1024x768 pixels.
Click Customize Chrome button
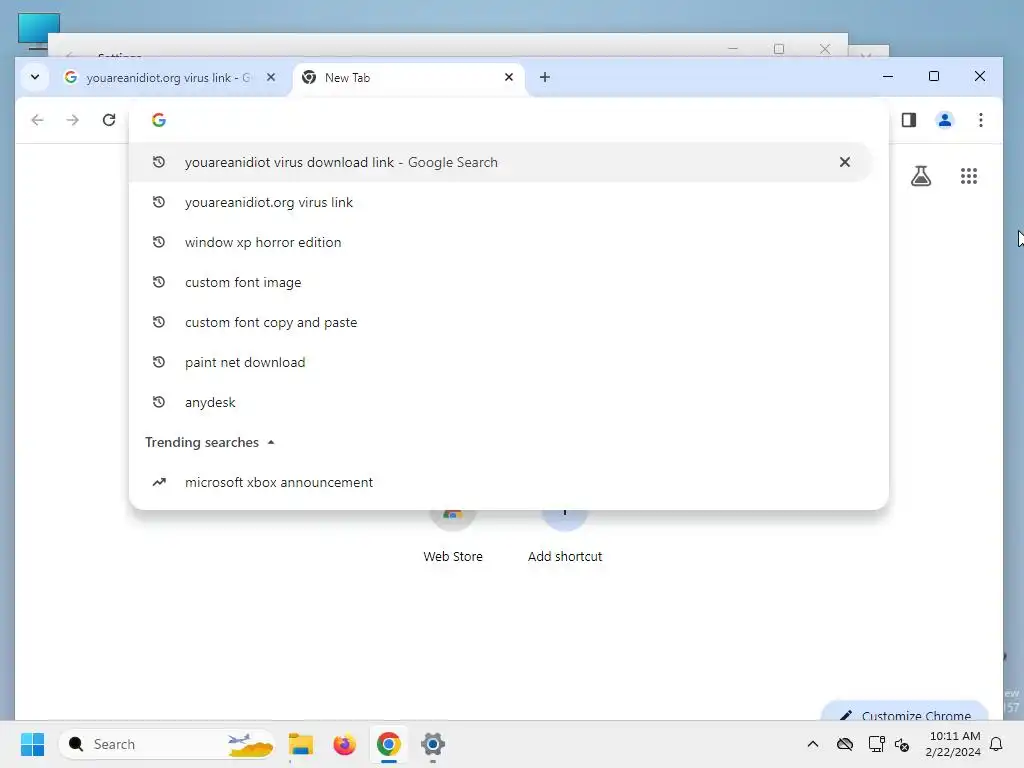(904, 712)
